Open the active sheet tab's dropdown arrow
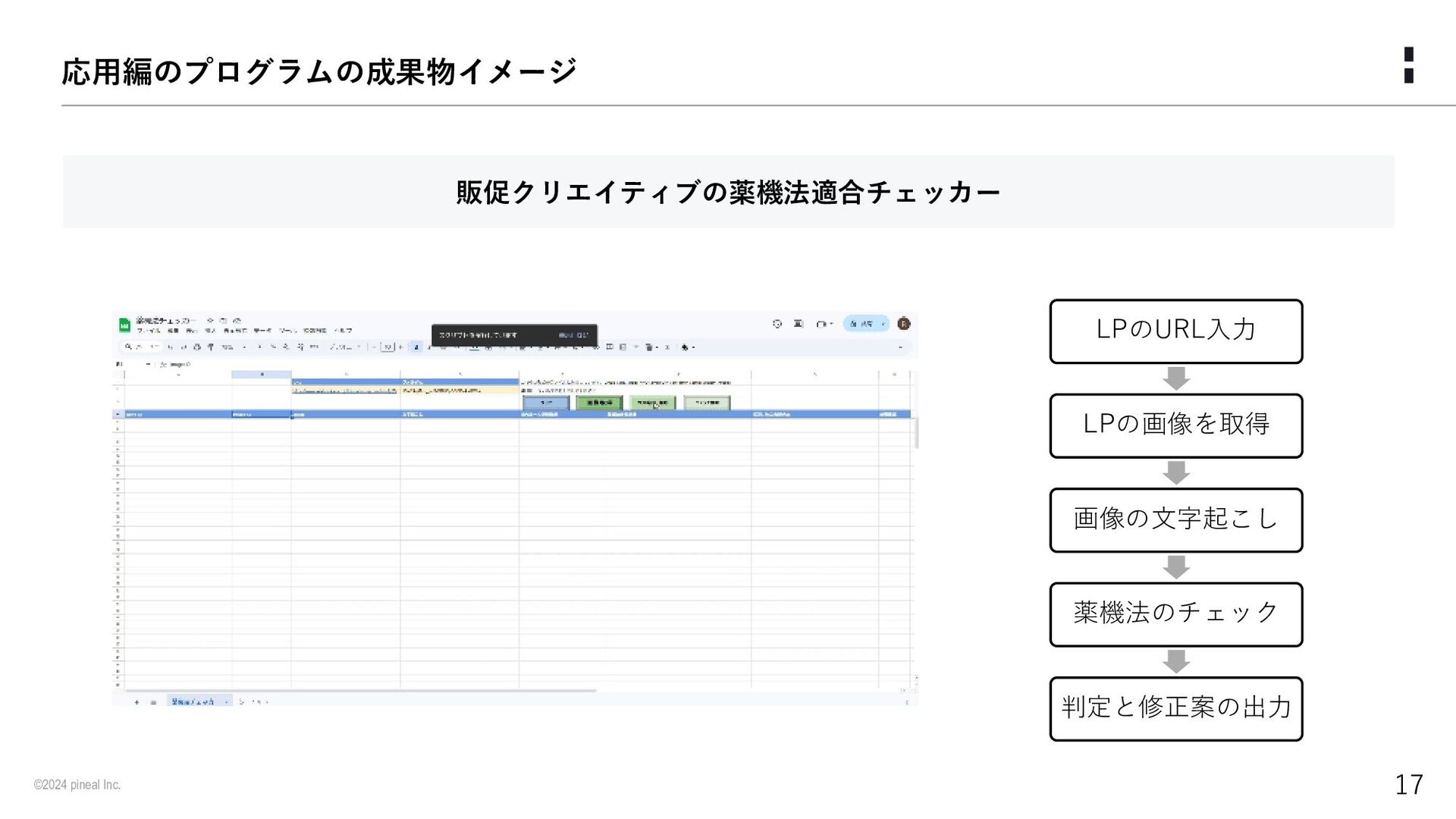Image resolution: width=1456 pixels, height=819 pixels. (x=226, y=702)
